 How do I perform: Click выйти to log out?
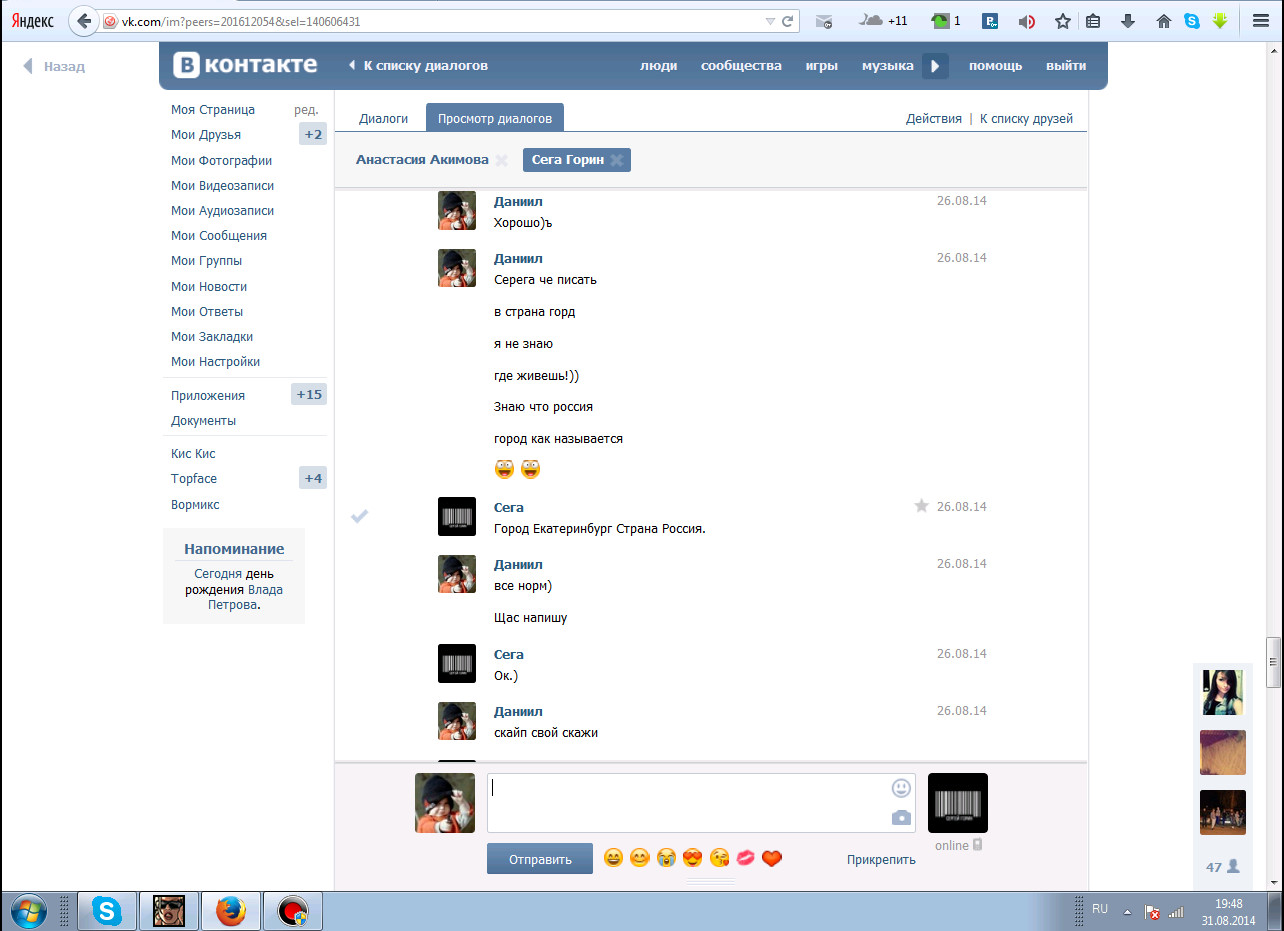coord(1066,65)
